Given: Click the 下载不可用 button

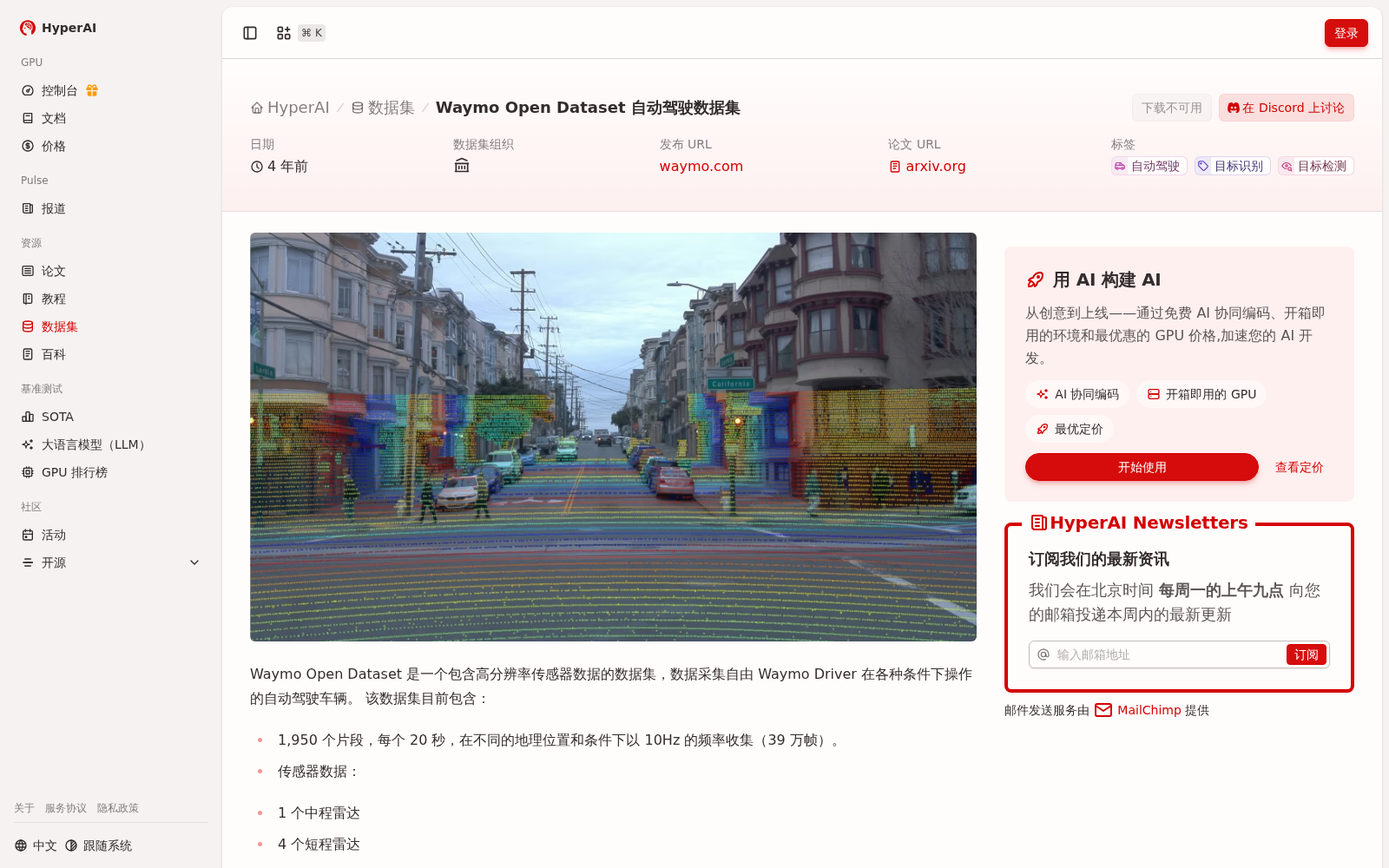Looking at the screenshot, I should pos(1171,108).
